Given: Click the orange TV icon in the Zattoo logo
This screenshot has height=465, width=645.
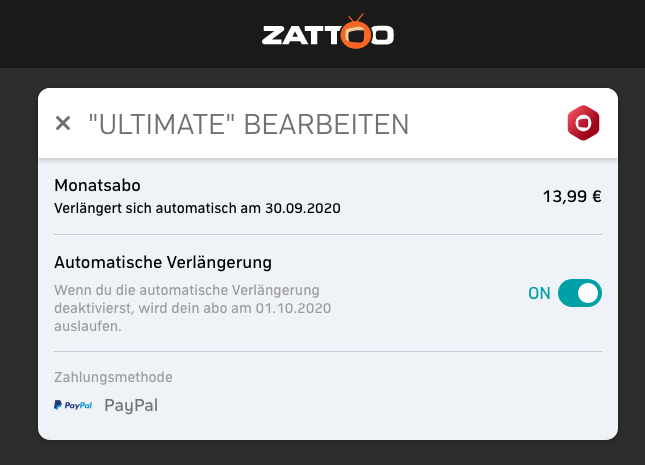Looking at the screenshot, I should (x=355, y=32).
